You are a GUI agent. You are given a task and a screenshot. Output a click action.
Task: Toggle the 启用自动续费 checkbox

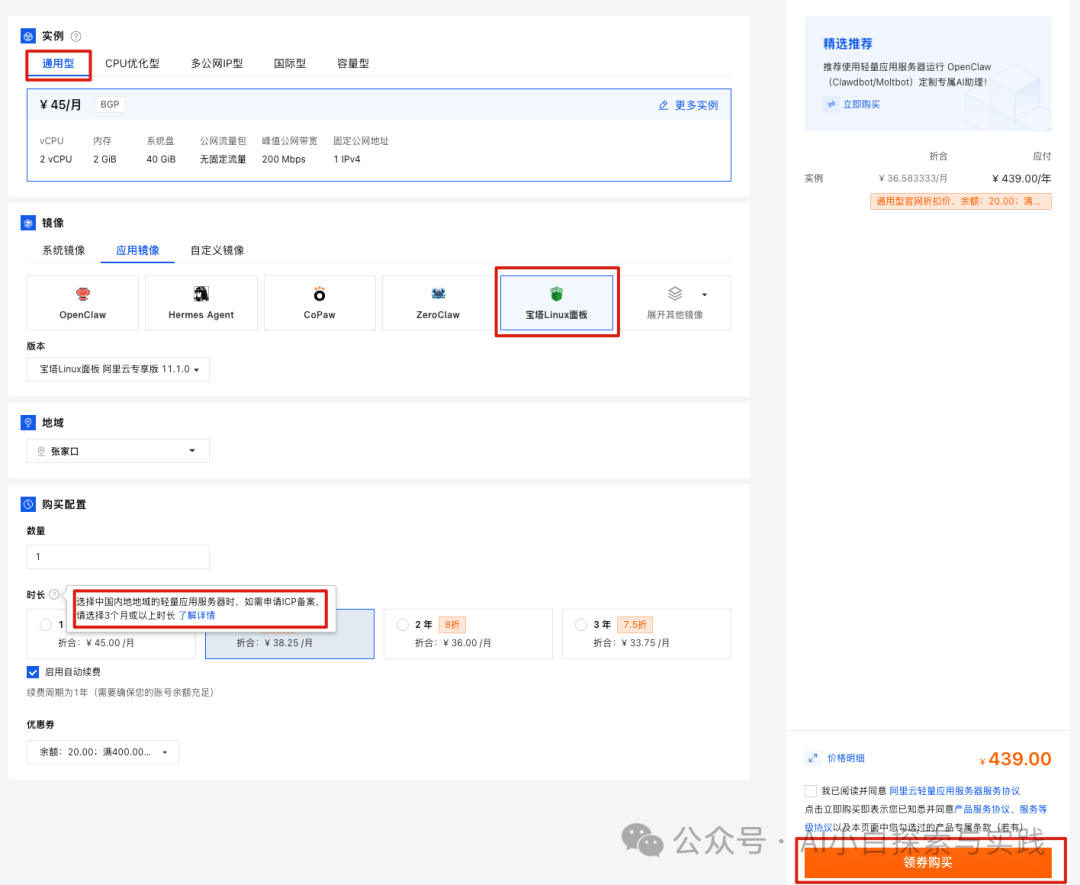(33, 671)
